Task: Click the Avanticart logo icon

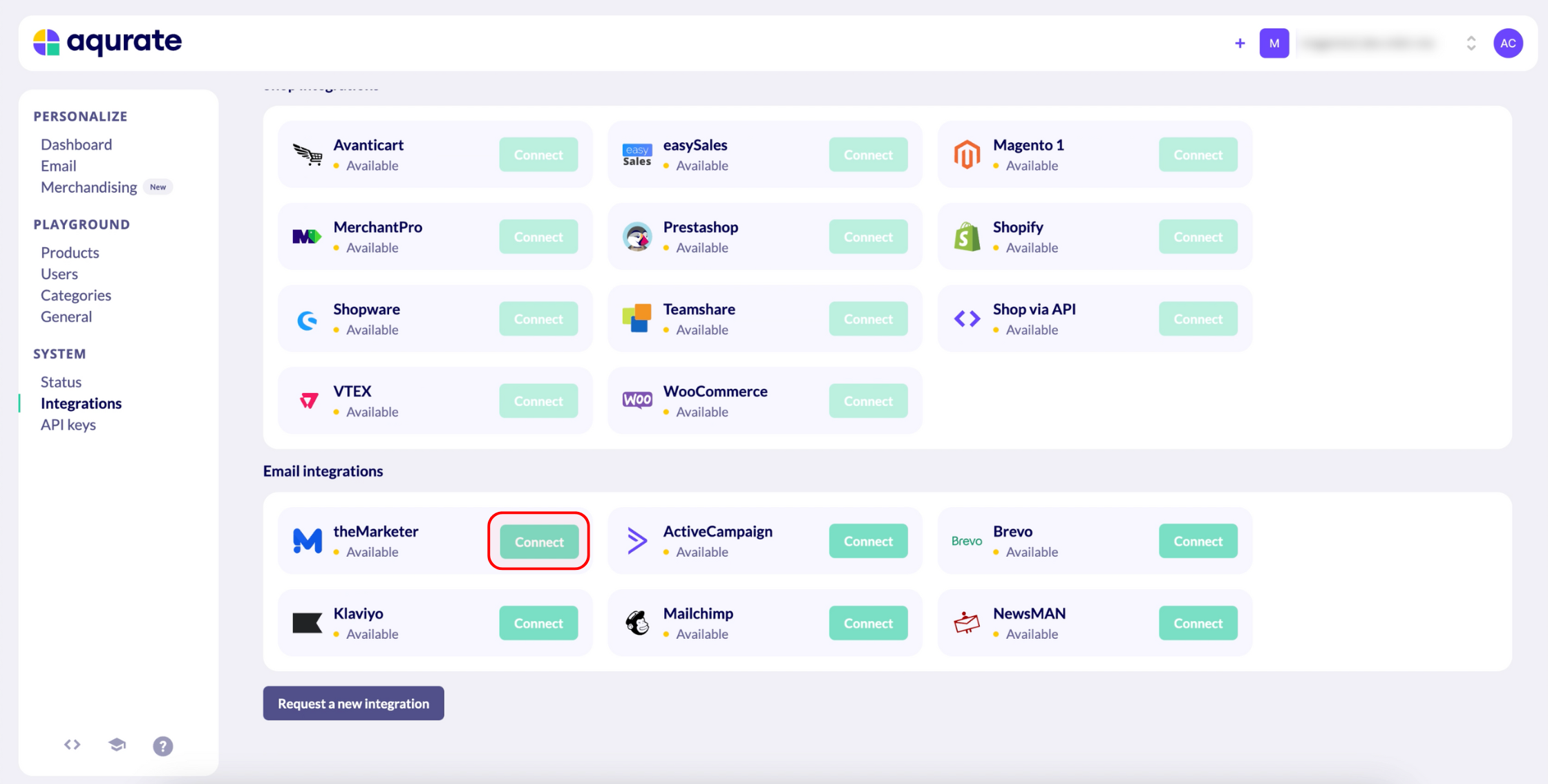Action: pos(308,155)
